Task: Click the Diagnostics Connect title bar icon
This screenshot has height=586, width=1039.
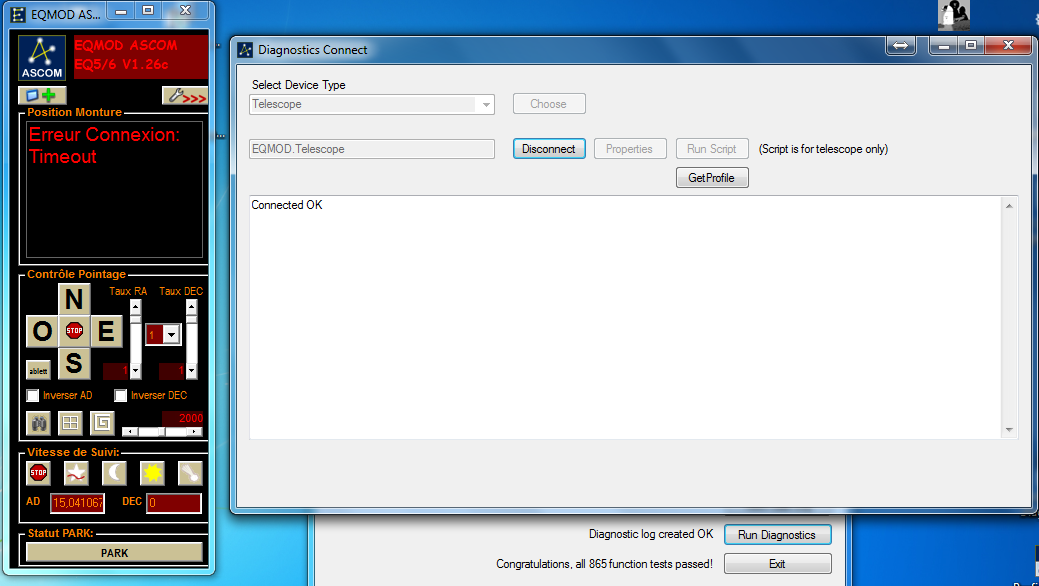Action: (x=245, y=50)
